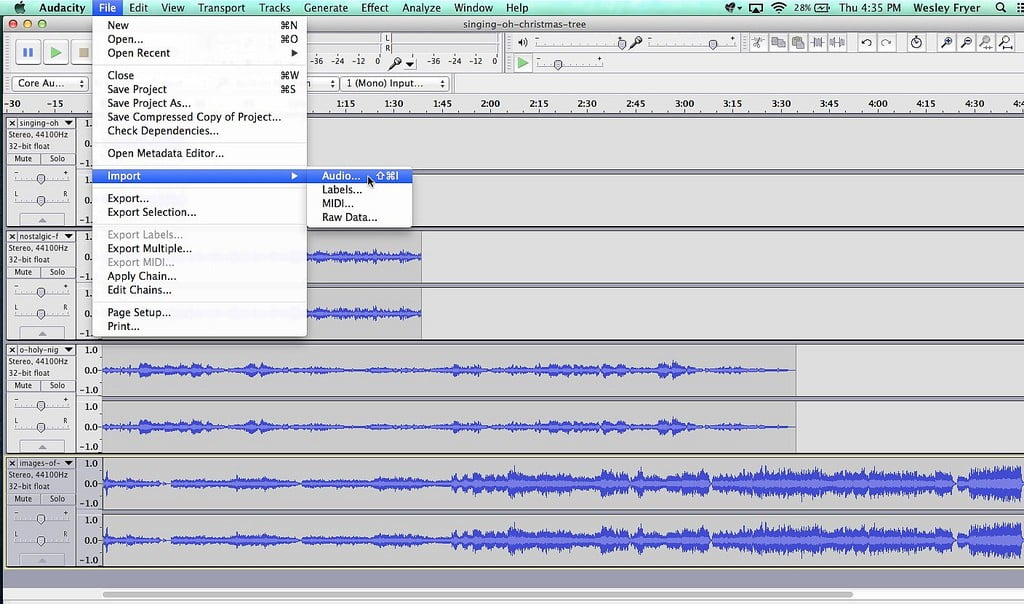This screenshot has height=604, width=1024.
Task: Click the Pause transport button
Action: [x=27, y=52]
